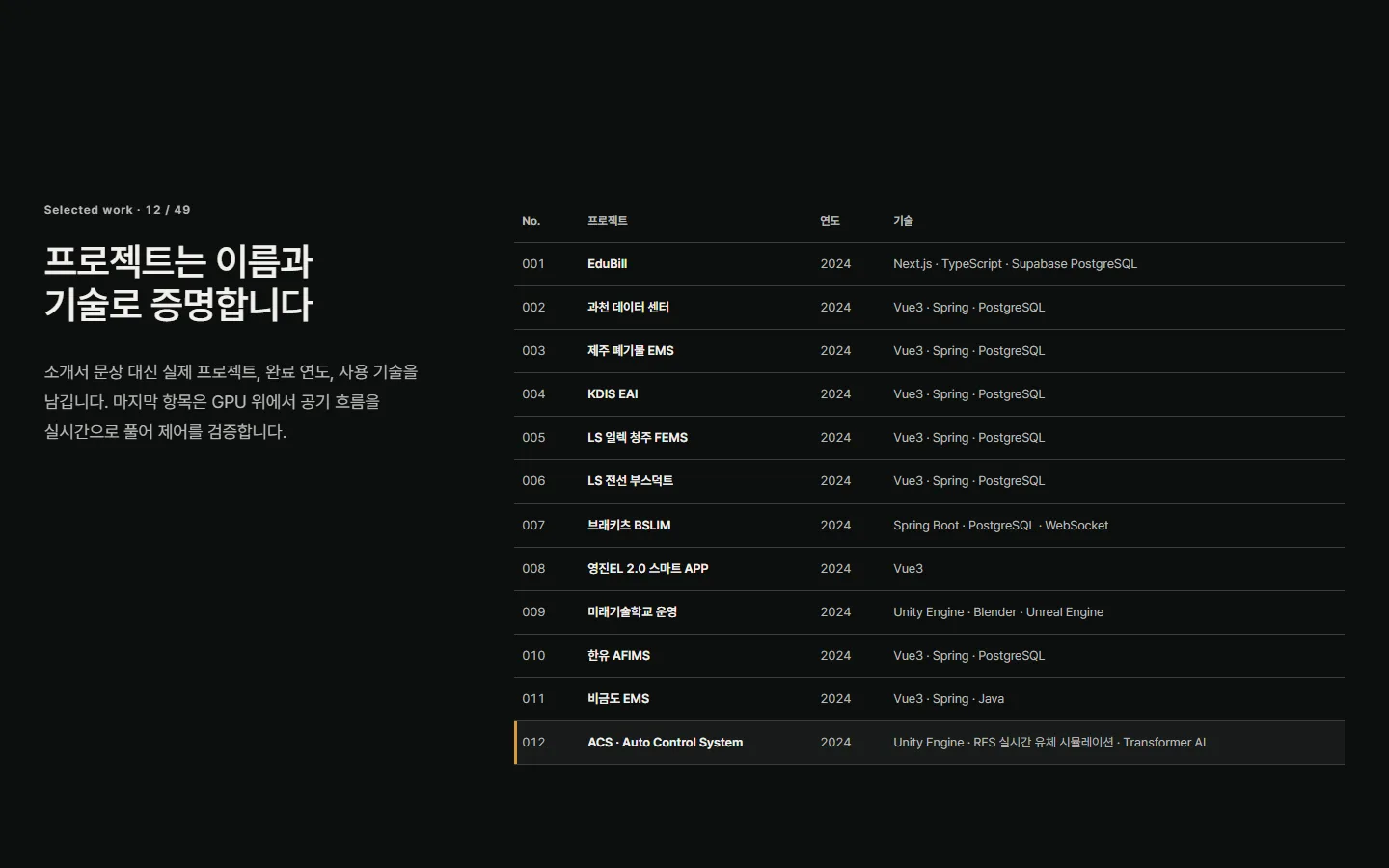Select row number 011
Screen dimensions: 1389x868
533,699
